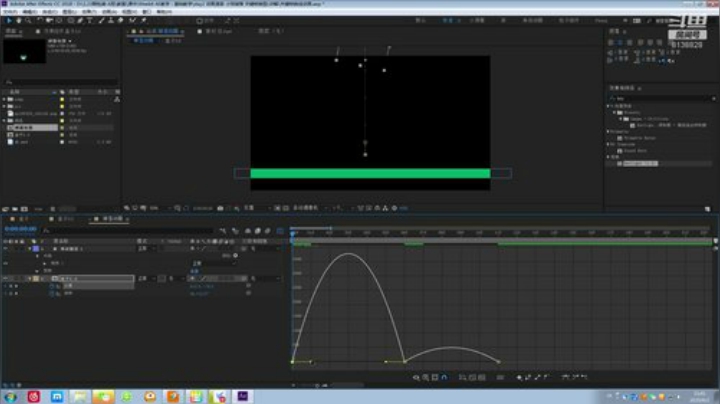Select the Puppet Pin tool
Screen dimensions: 720x404
[143, 21]
